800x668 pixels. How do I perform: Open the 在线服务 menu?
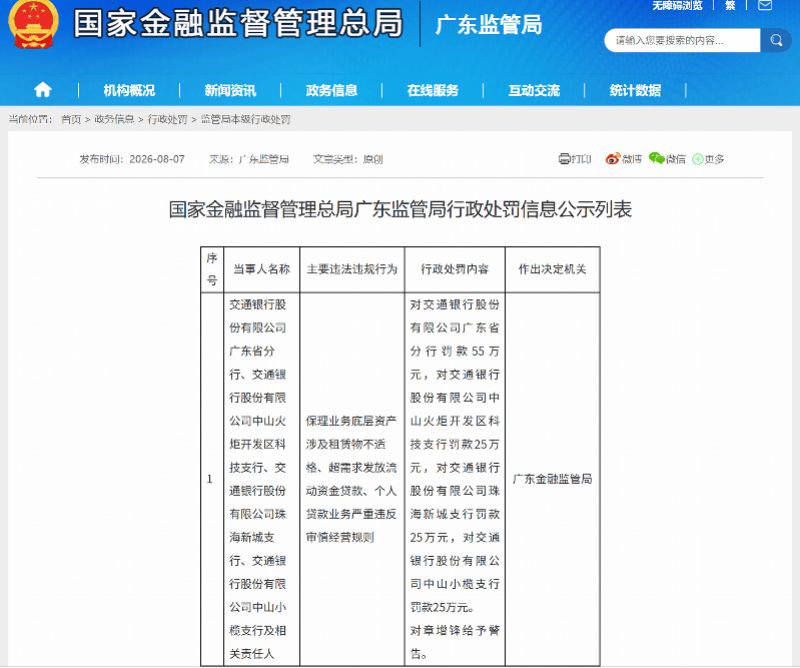pos(433,90)
